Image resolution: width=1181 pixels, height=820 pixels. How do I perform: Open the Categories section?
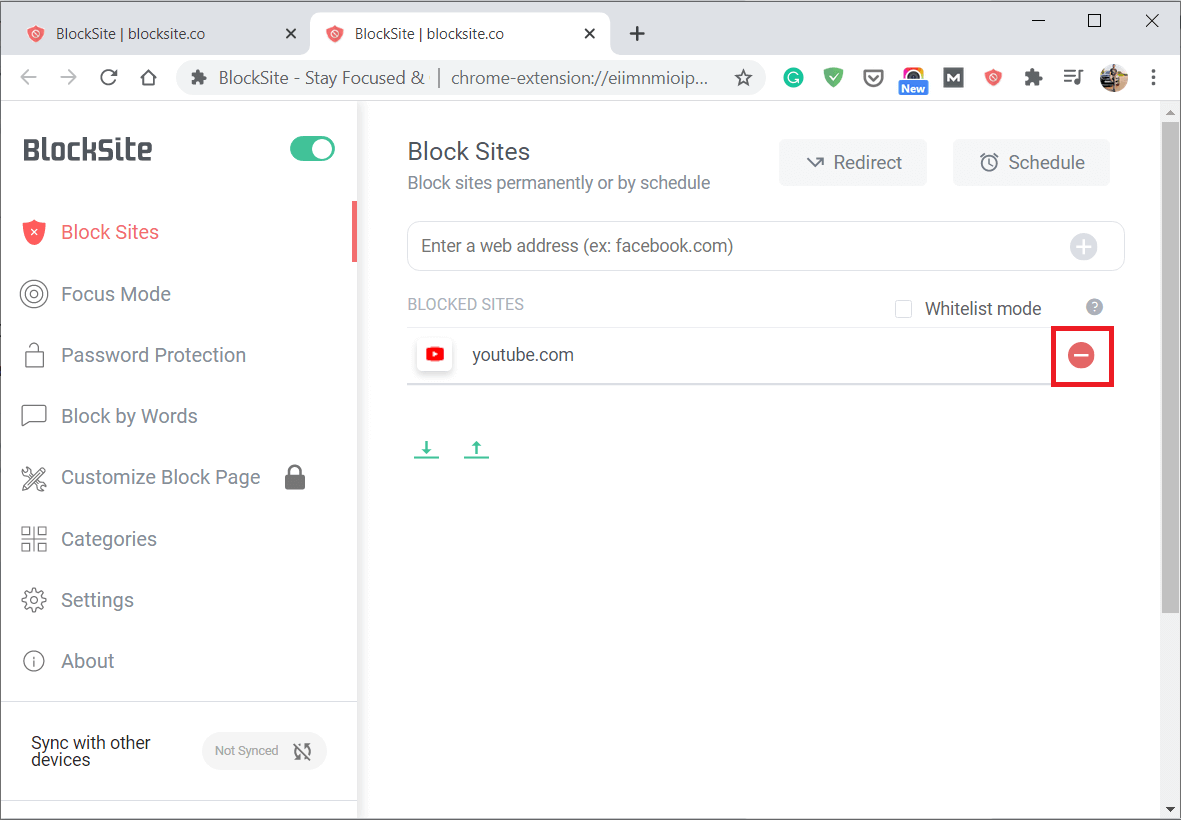(x=108, y=539)
